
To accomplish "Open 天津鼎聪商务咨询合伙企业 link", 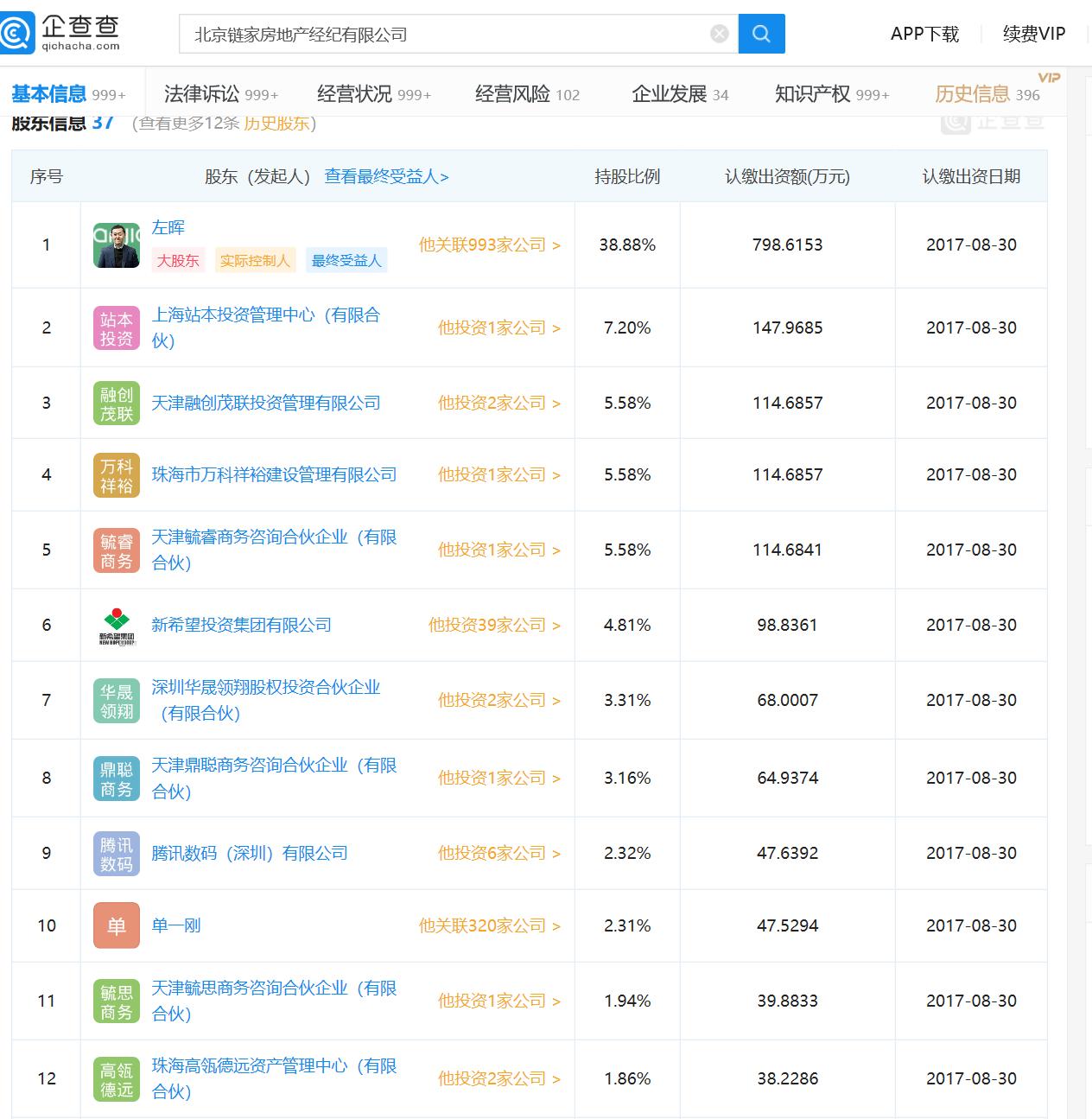I will tap(275, 778).
